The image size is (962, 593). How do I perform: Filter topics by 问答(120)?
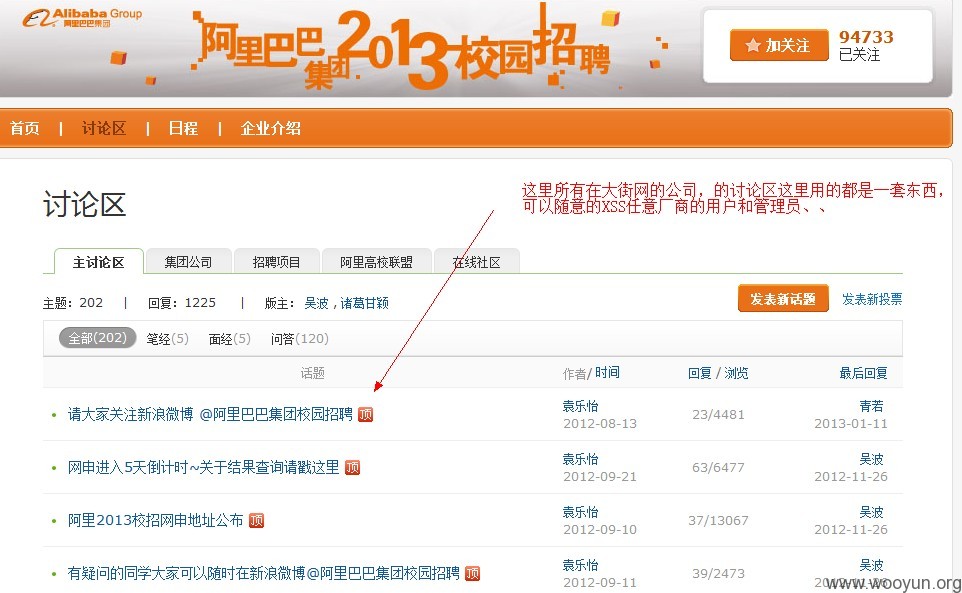(x=299, y=339)
